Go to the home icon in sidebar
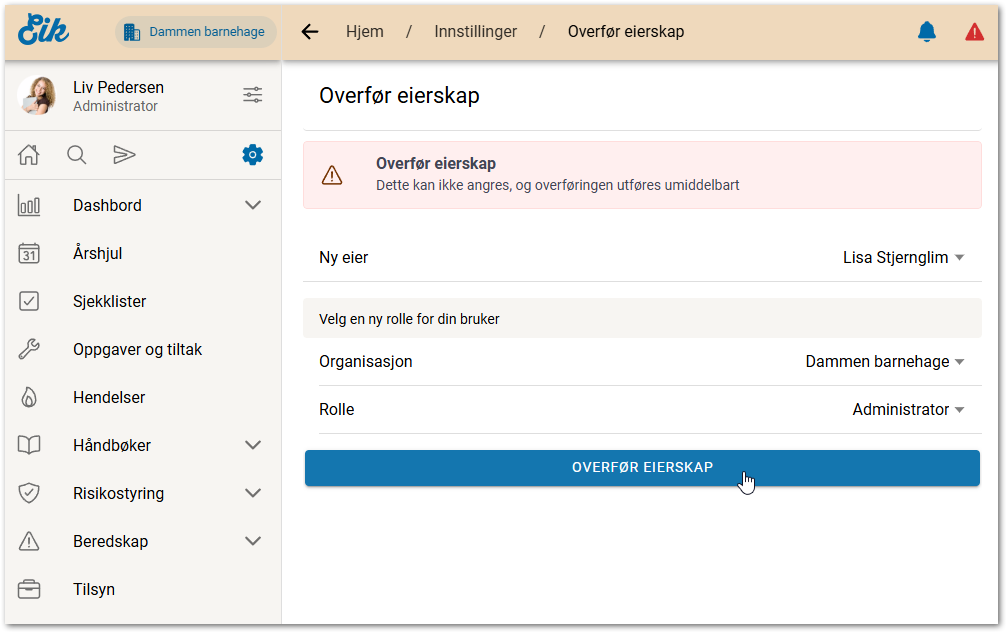Screen dimensions: 1007x633 (29, 155)
